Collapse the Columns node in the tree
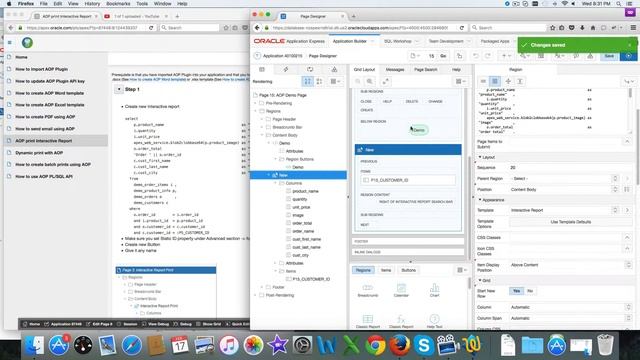 coord(276,183)
